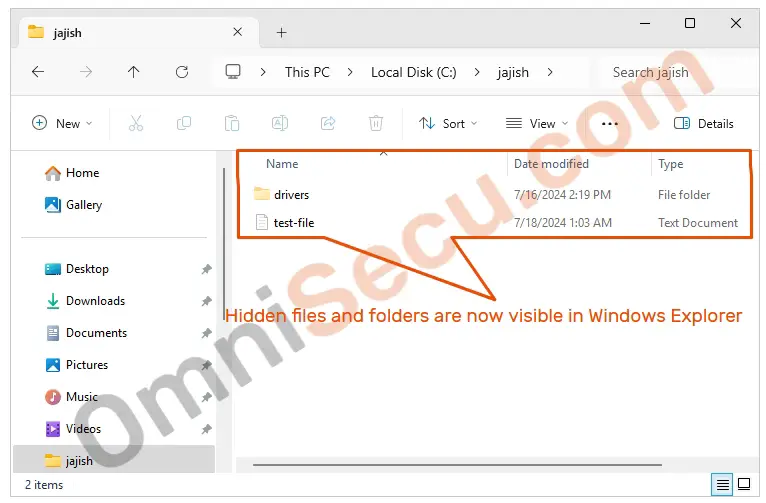766x503 pixels.
Task: Add a new Explorer tab
Action: [x=281, y=33]
